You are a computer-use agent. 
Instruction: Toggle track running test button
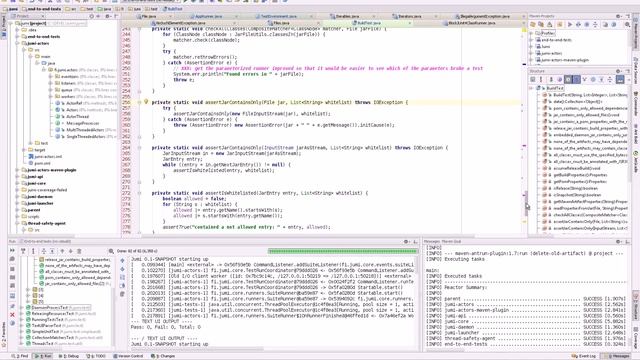(x=33, y=251)
